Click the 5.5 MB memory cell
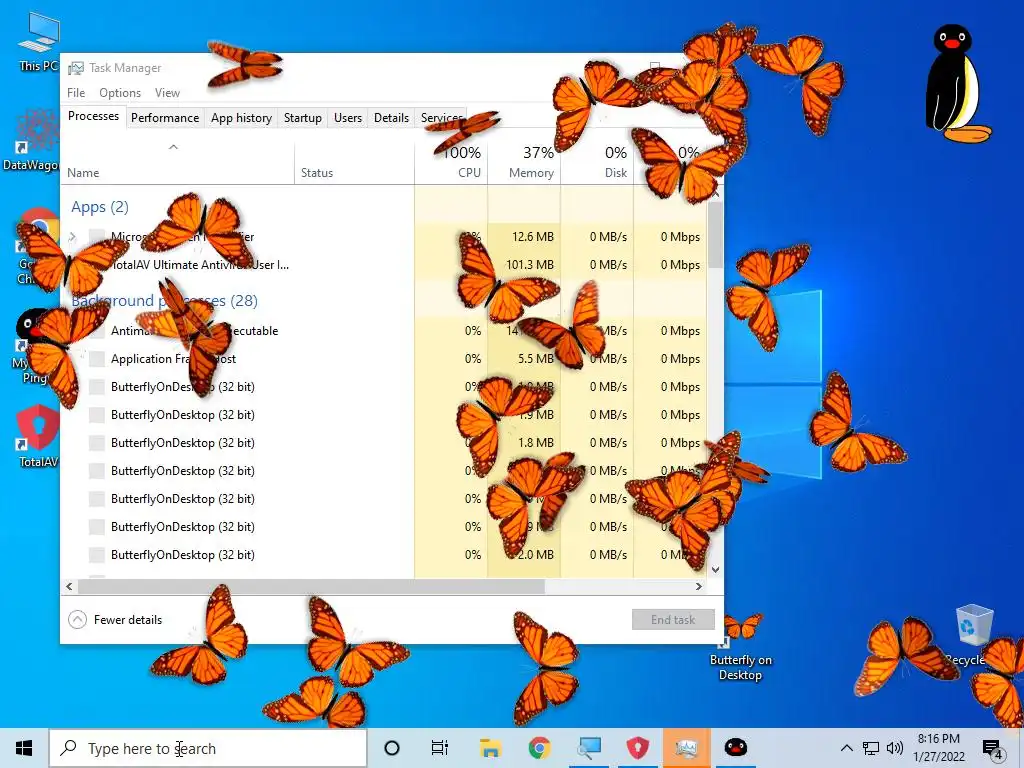1024x768 pixels. tap(524, 359)
